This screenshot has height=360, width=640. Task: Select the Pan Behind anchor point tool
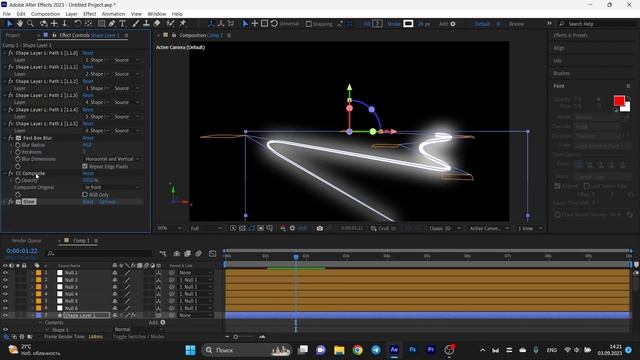(x=88, y=24)
